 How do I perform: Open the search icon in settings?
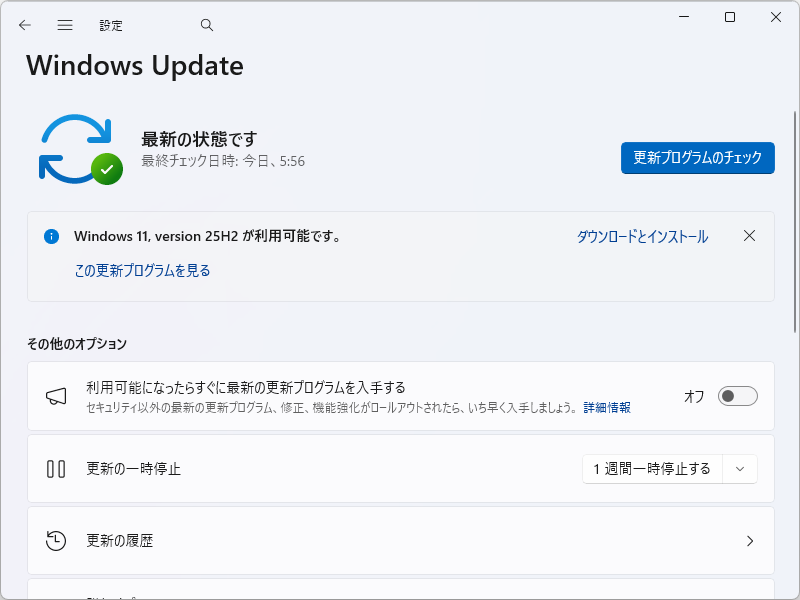206,24
